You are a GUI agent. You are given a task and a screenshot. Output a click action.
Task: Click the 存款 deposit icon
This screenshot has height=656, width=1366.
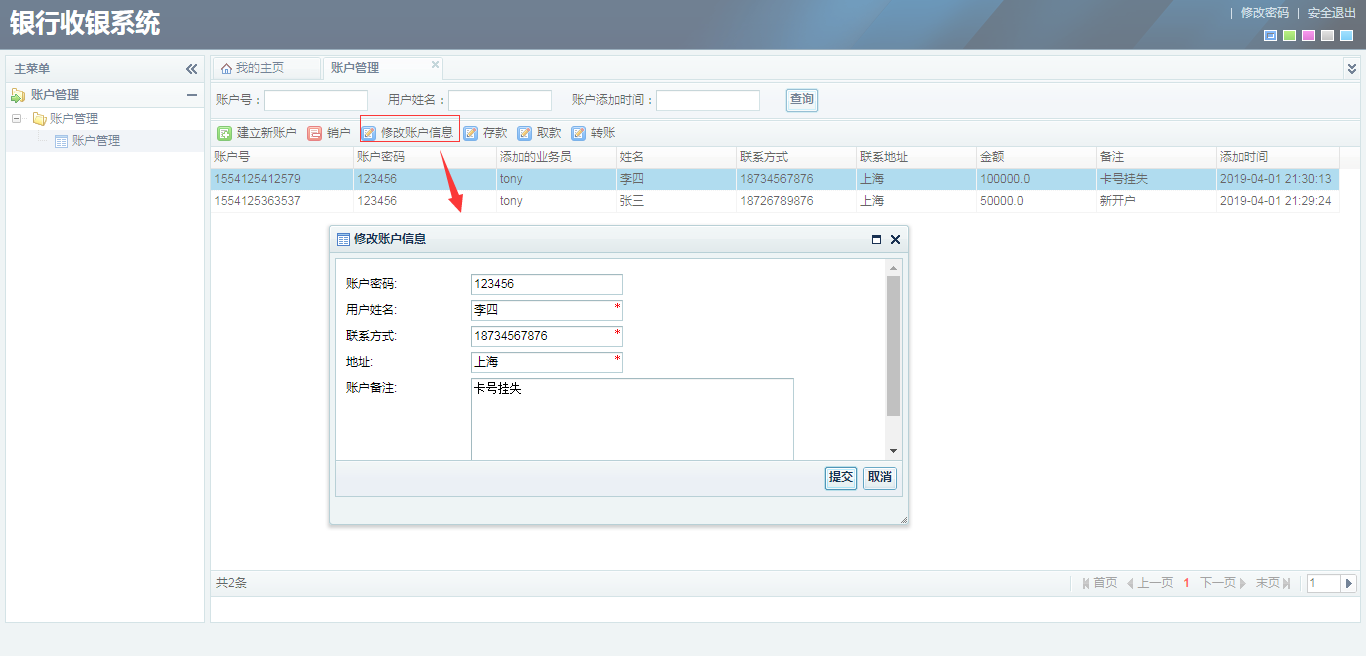(x=471, y=133)
